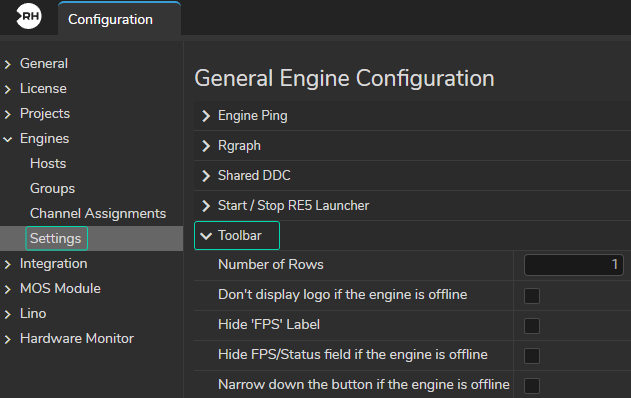The width and height of the screenshot is (631, 398).
Task: Click the RH logo icon
Action: tap(29, 16)
